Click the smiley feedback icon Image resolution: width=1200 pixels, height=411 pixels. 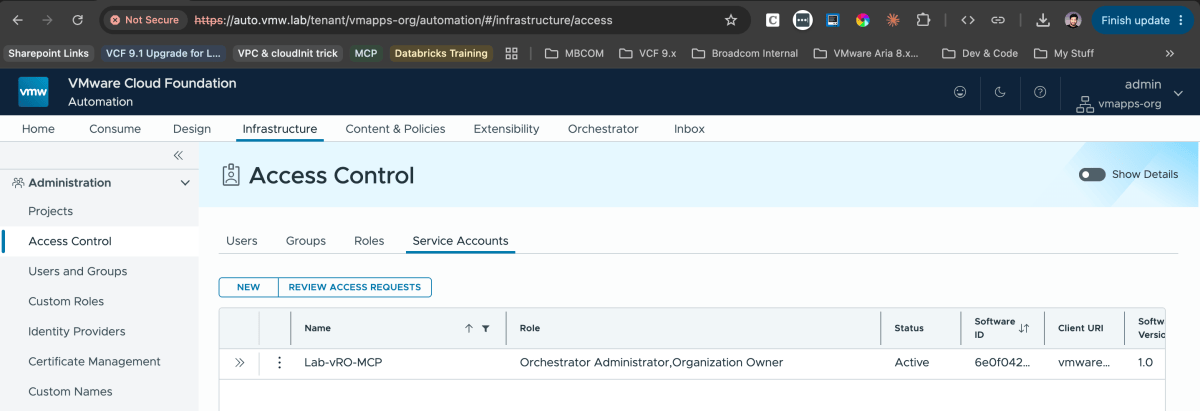[x=960, y=92]
